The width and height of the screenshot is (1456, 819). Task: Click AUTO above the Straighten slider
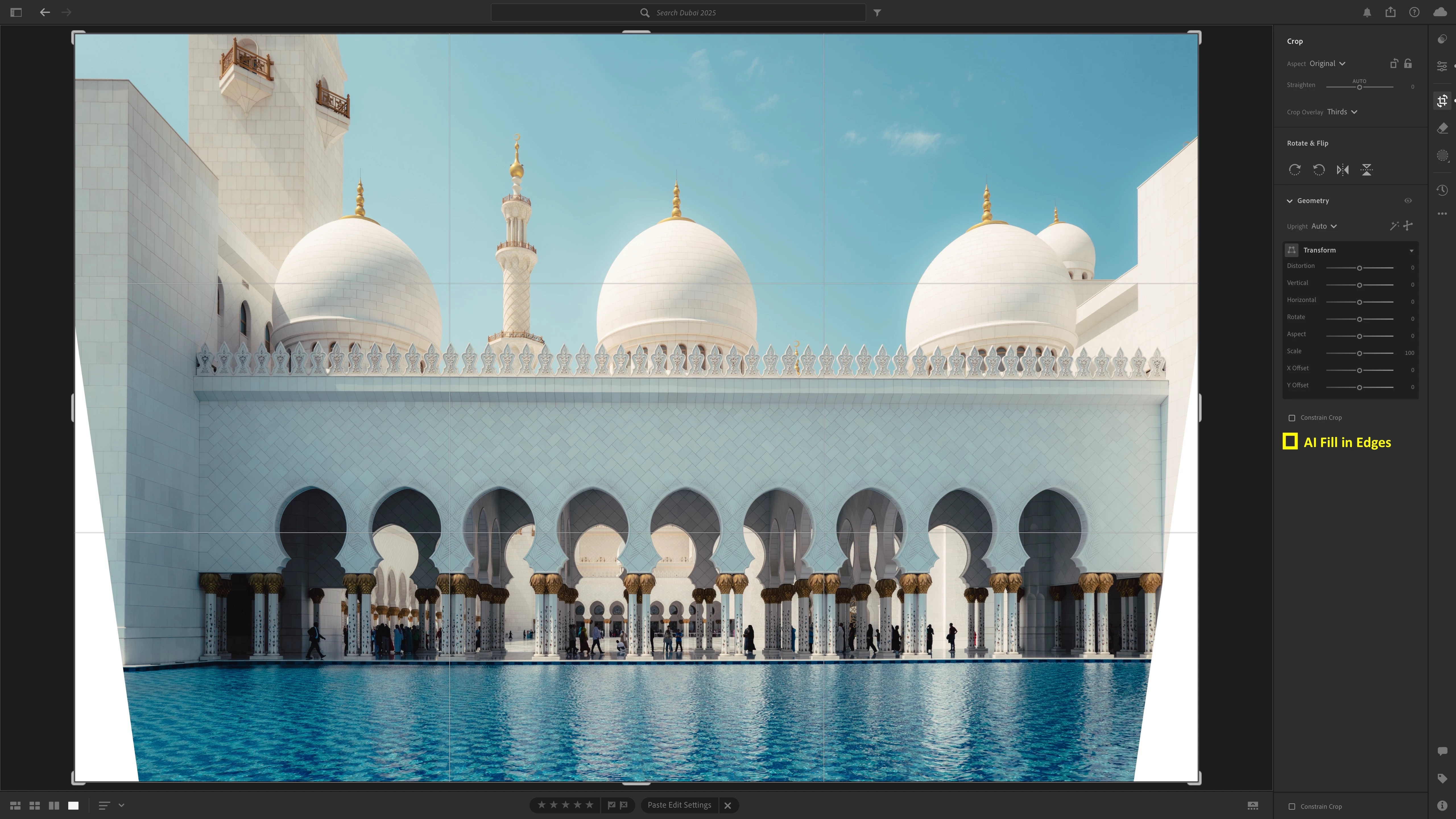pos(1359,81)
